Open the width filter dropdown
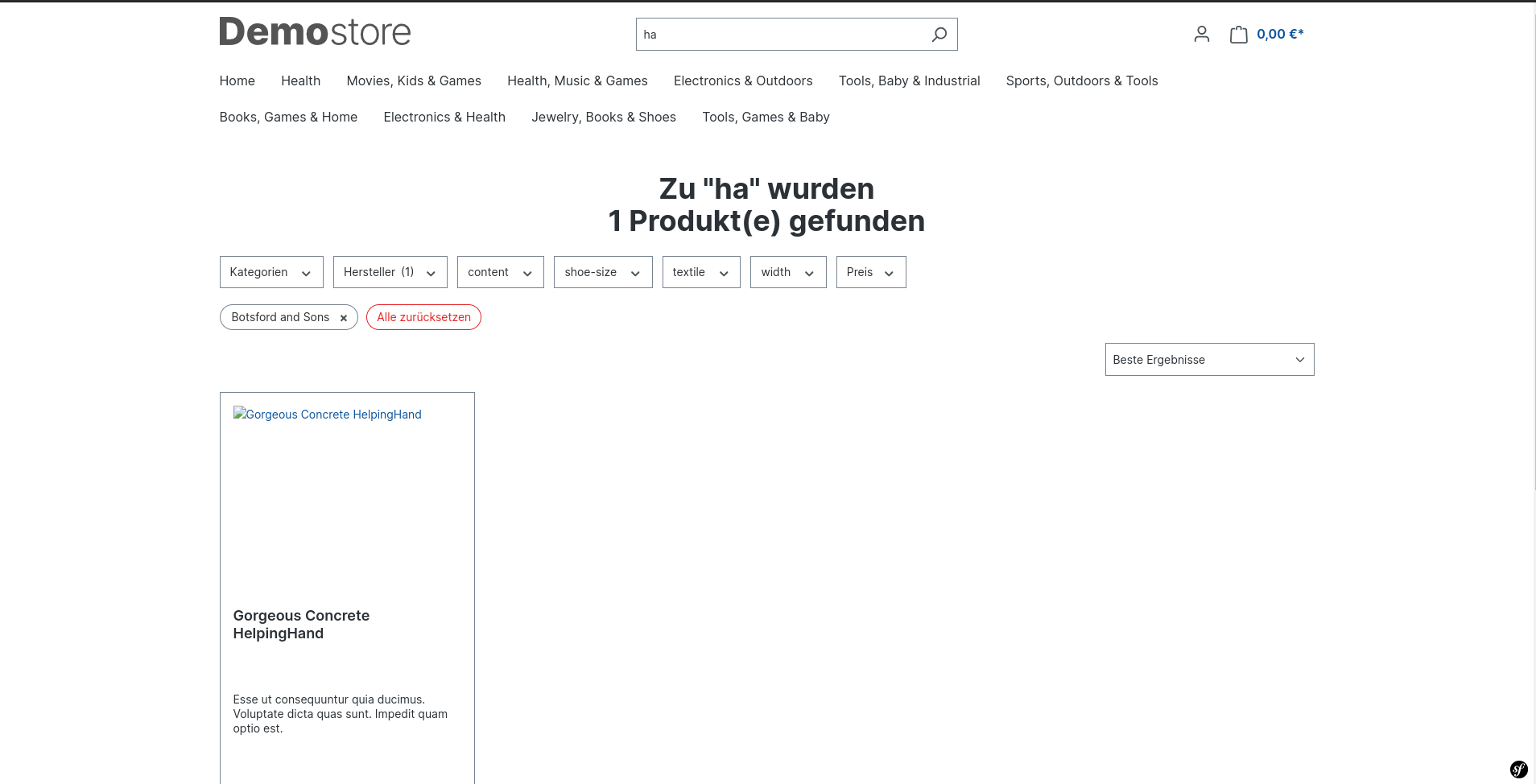 [788, 272]
